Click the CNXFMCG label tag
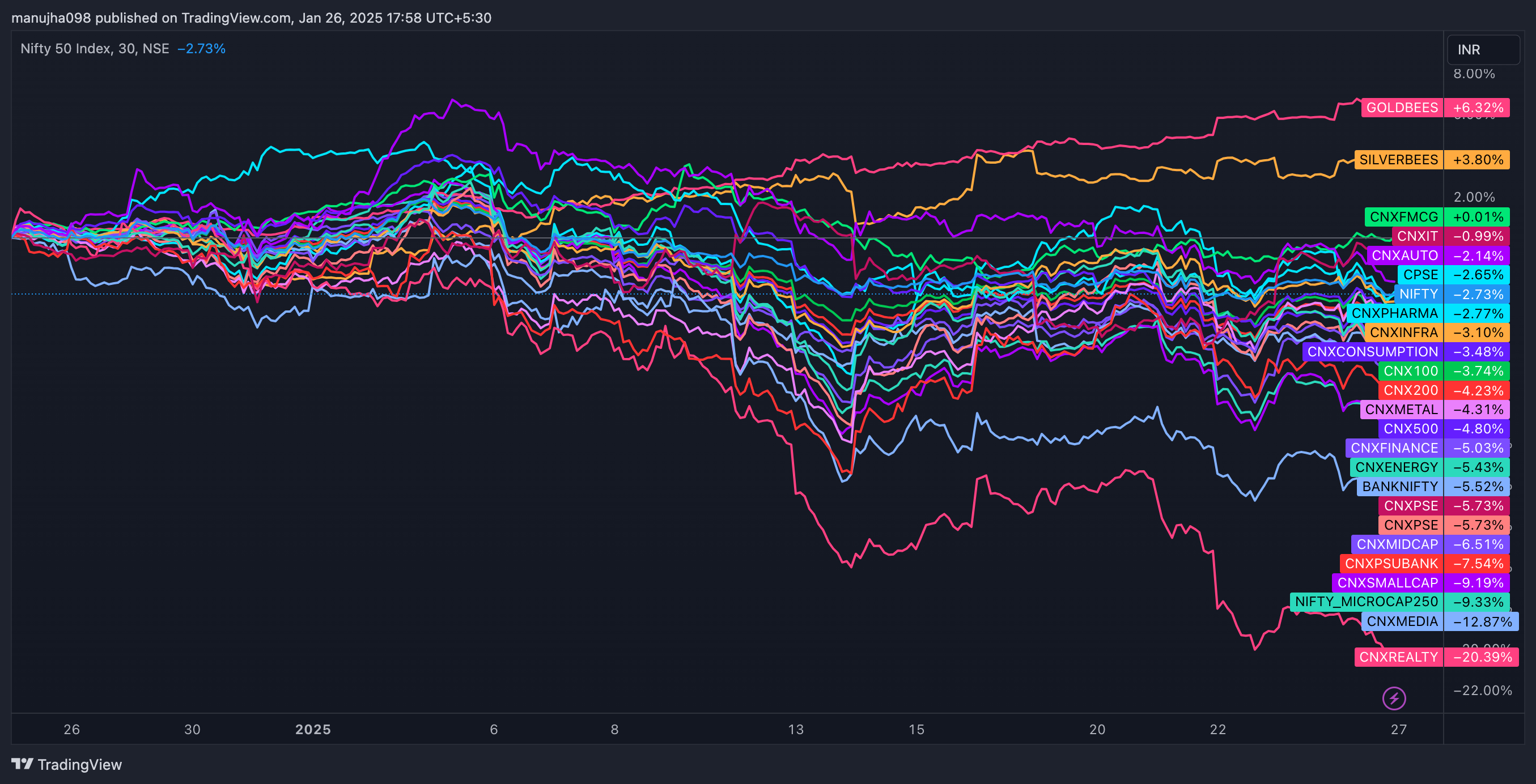1536x784 pixels. [x=1403, y=217]
